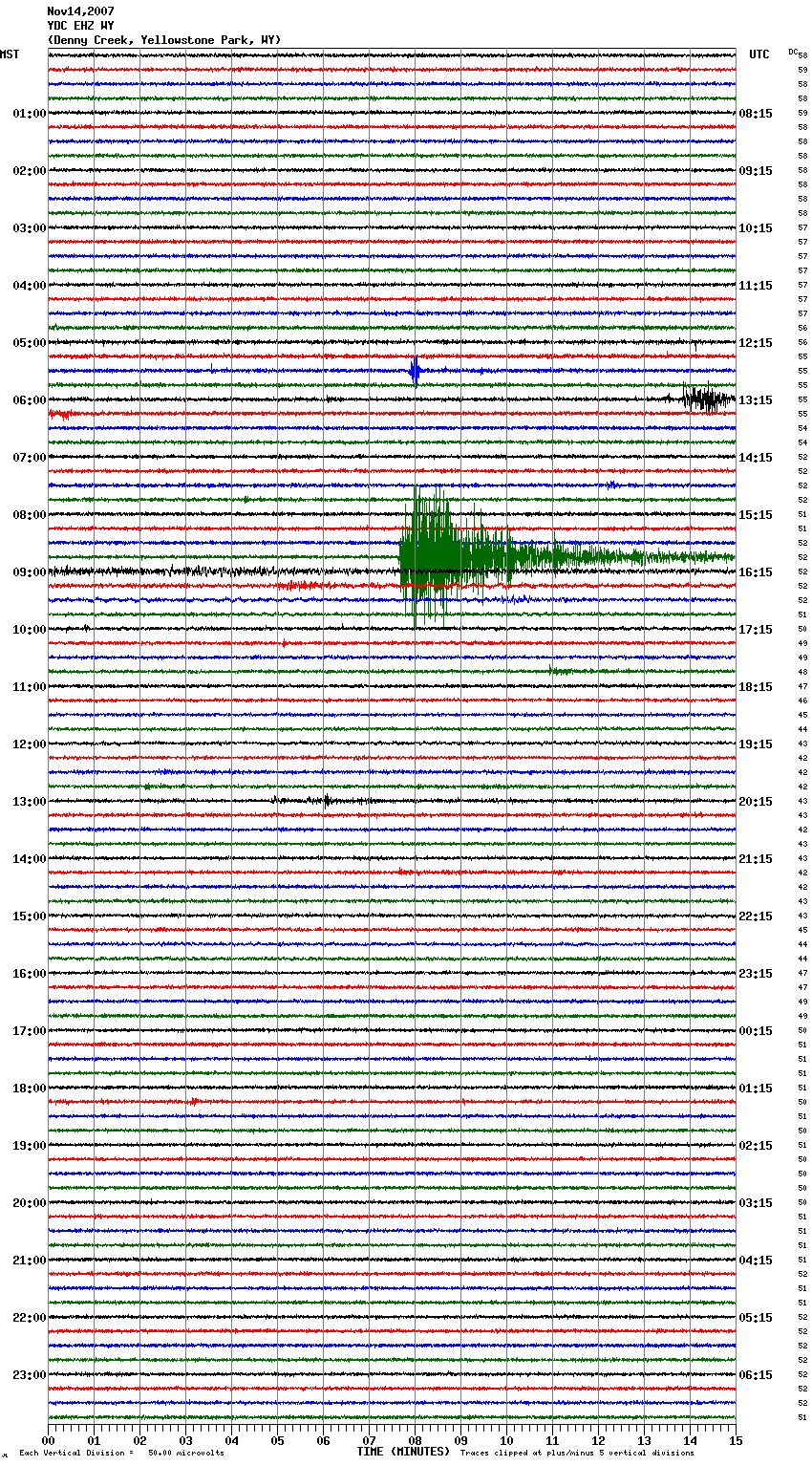
Task: Click the 13:00 MST hour label
Action: (x=29, y=802)
